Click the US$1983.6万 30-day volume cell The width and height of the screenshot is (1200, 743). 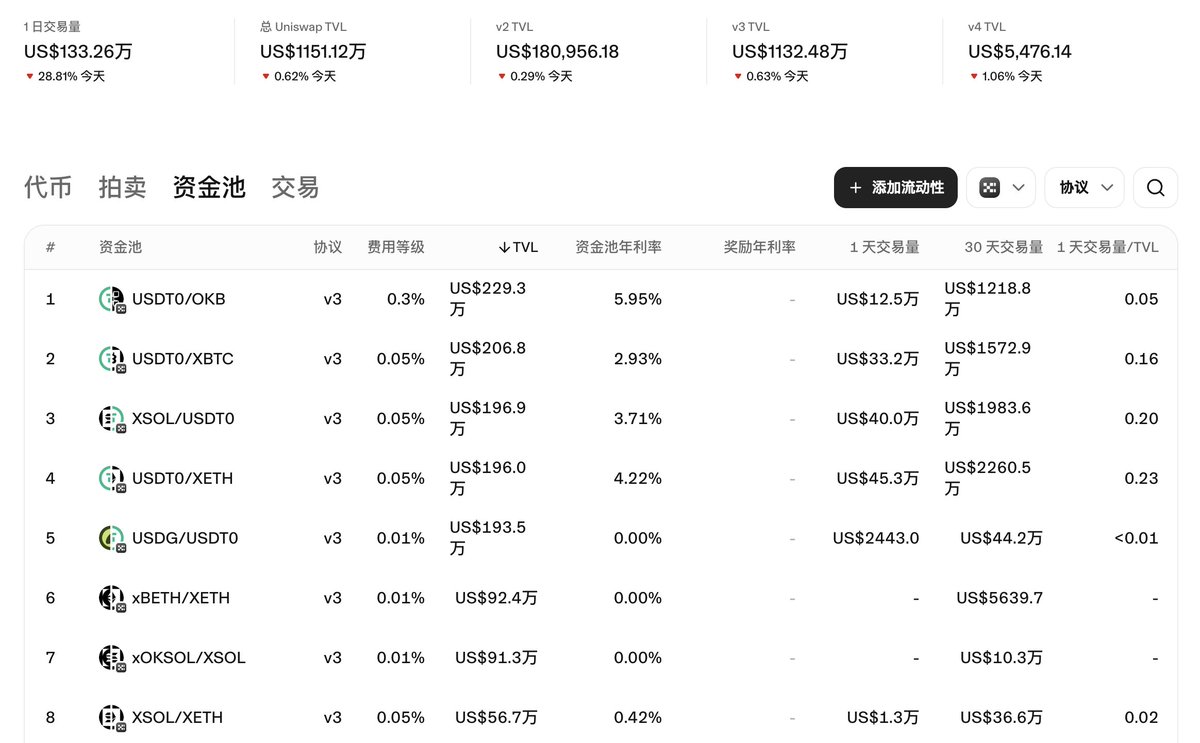pyautogui.click(x=987, y=419)
